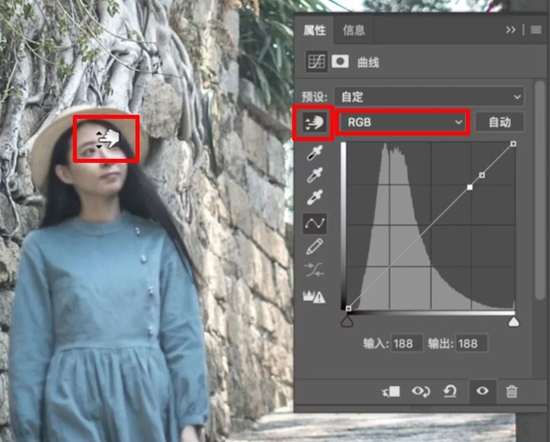Viewport: 550px width, 442px height.
Task: Select the top-right curve endpoint
Action: click(513, 144)
